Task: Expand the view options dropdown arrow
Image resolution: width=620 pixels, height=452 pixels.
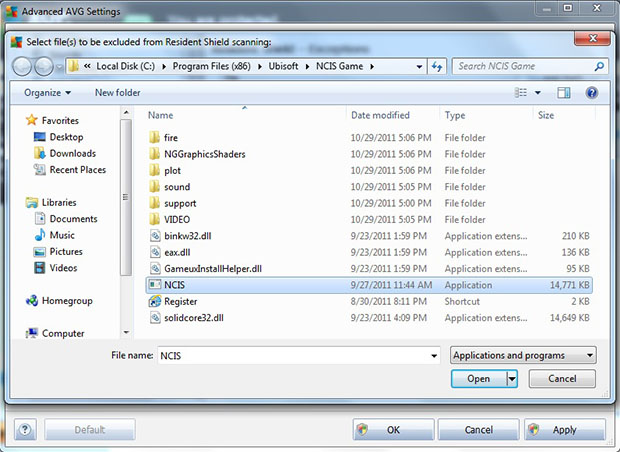Action: [538, 93]
